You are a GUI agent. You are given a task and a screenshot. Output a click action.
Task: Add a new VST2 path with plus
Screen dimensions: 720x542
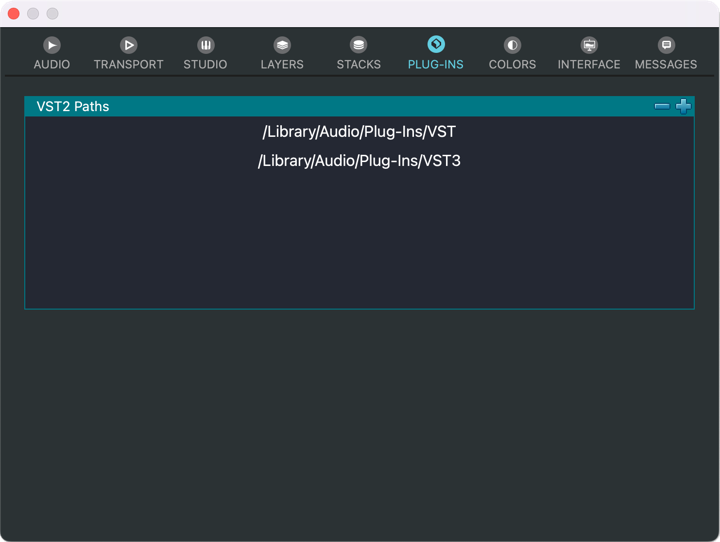(683, 106)
